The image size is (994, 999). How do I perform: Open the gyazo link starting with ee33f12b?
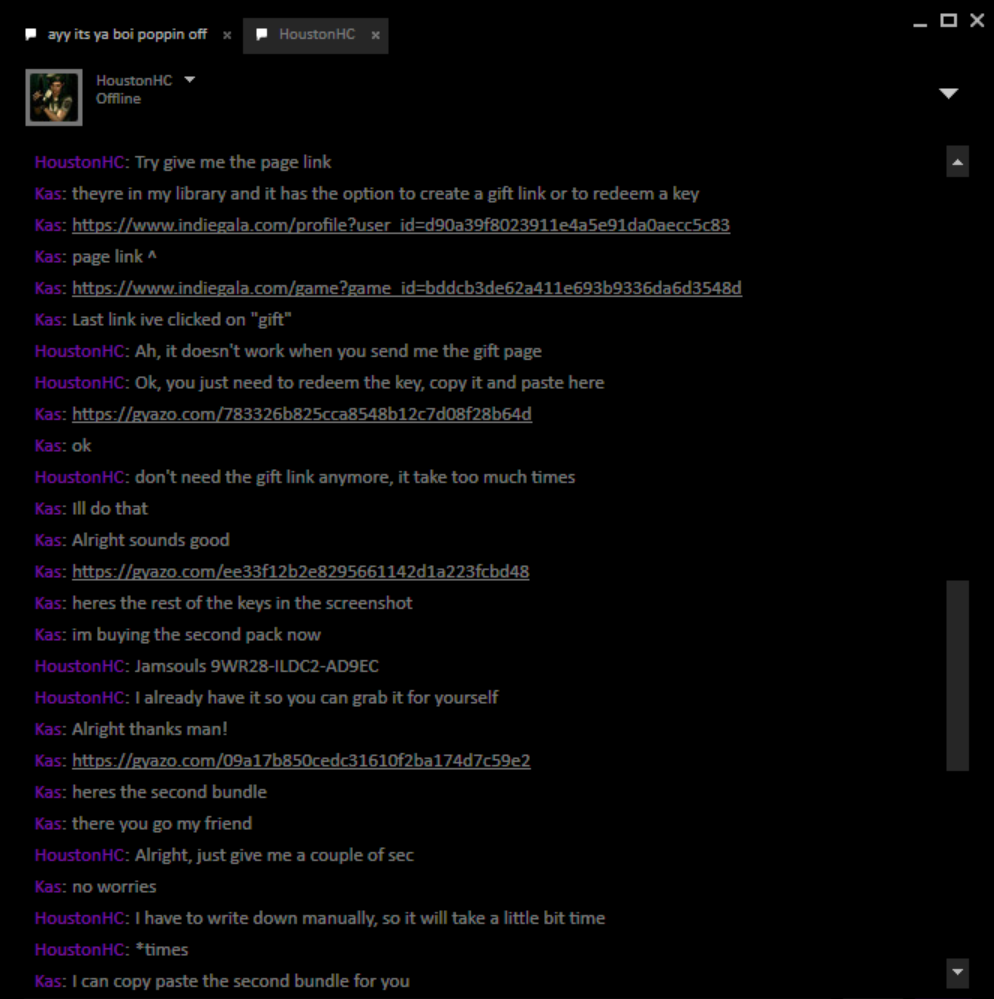coord(300,571)
